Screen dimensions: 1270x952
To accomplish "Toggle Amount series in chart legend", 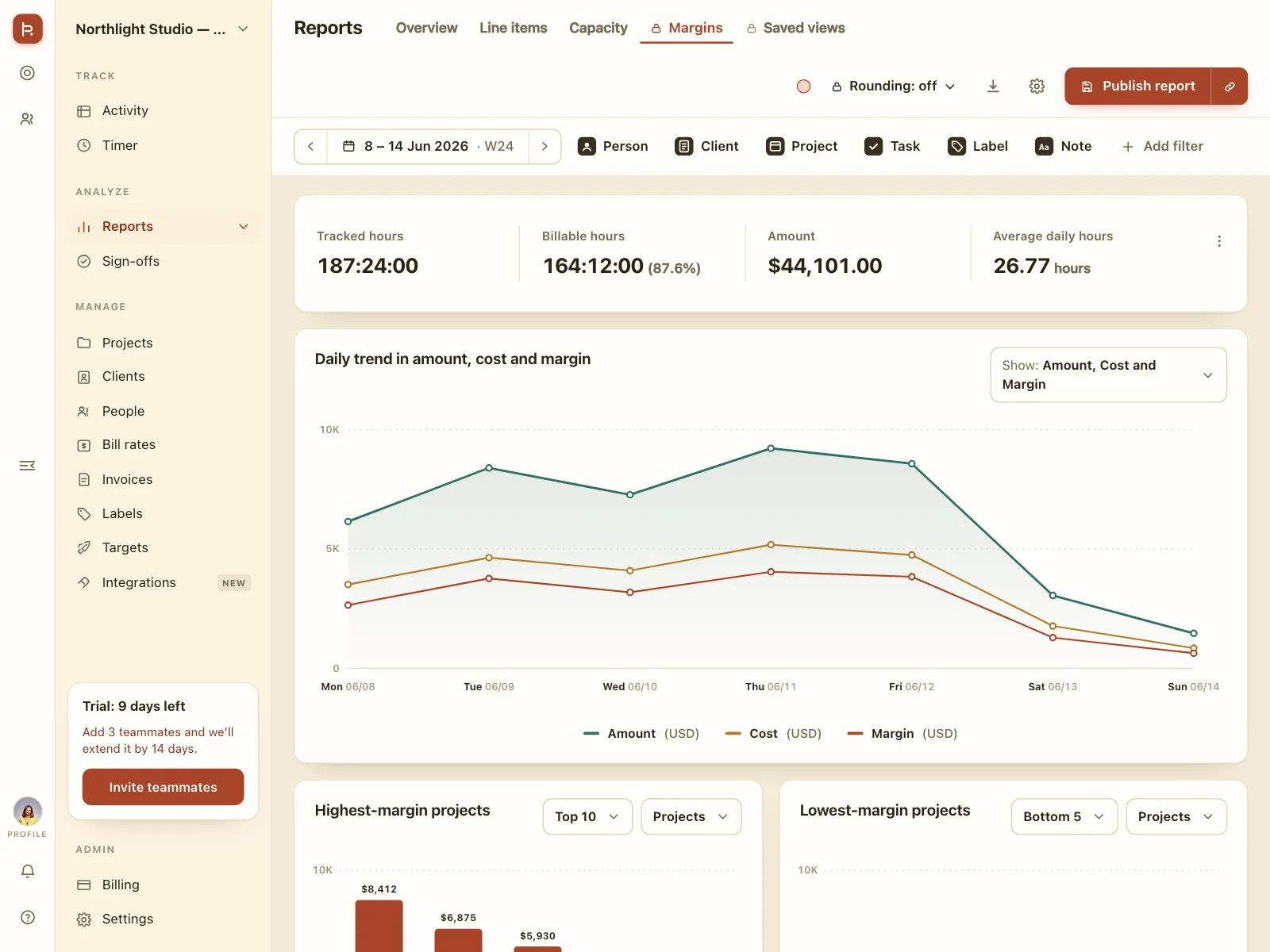I will [x=641, y=734].
